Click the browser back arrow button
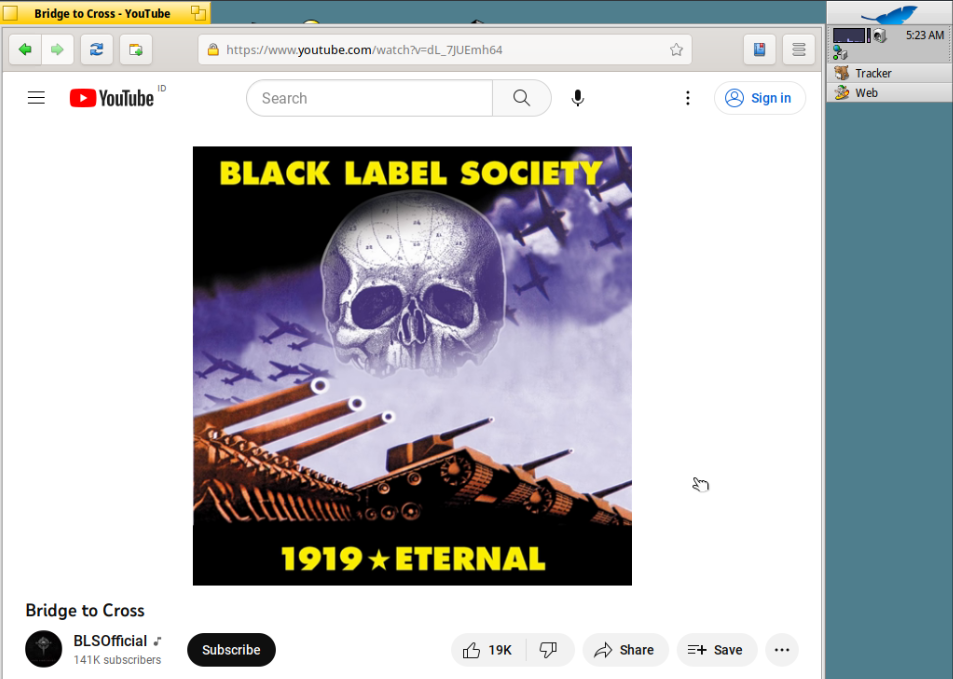953x679 pixels. coord(25,49)
